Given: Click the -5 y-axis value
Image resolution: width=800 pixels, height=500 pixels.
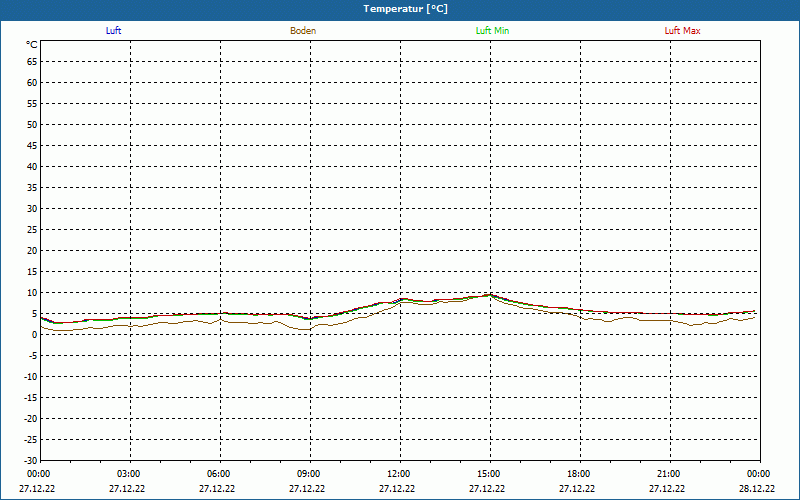Looking at the screenshot, I should [33, 356].
